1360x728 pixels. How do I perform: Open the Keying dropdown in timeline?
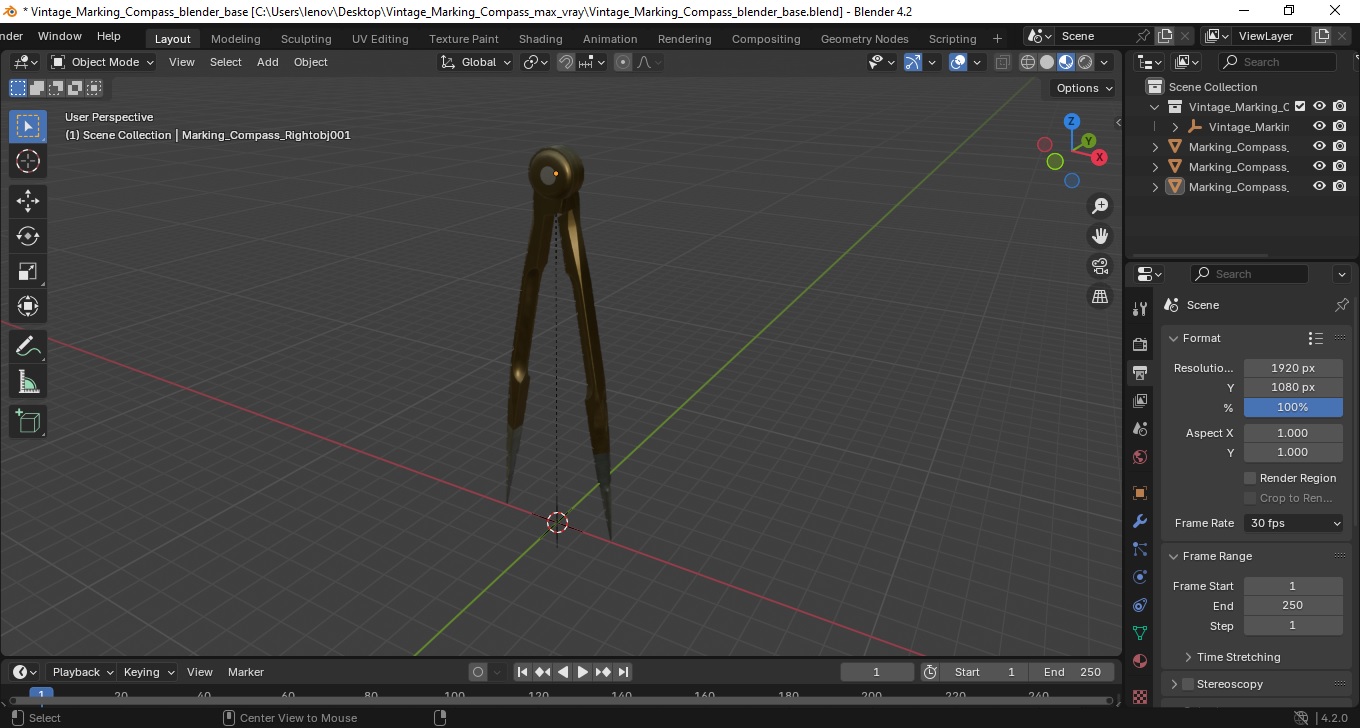[148, 672]
